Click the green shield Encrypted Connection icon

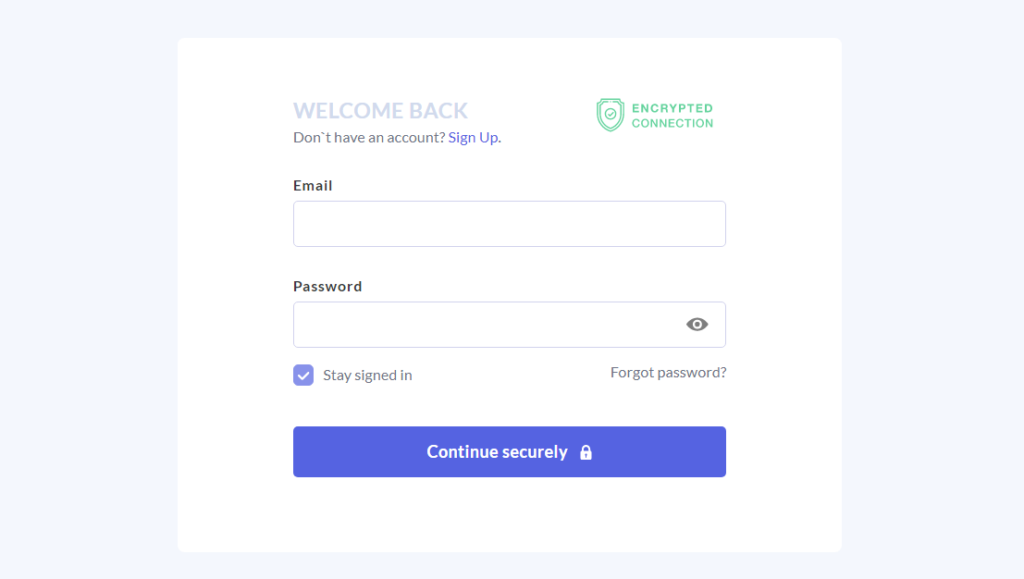click(x=610, y=115)
